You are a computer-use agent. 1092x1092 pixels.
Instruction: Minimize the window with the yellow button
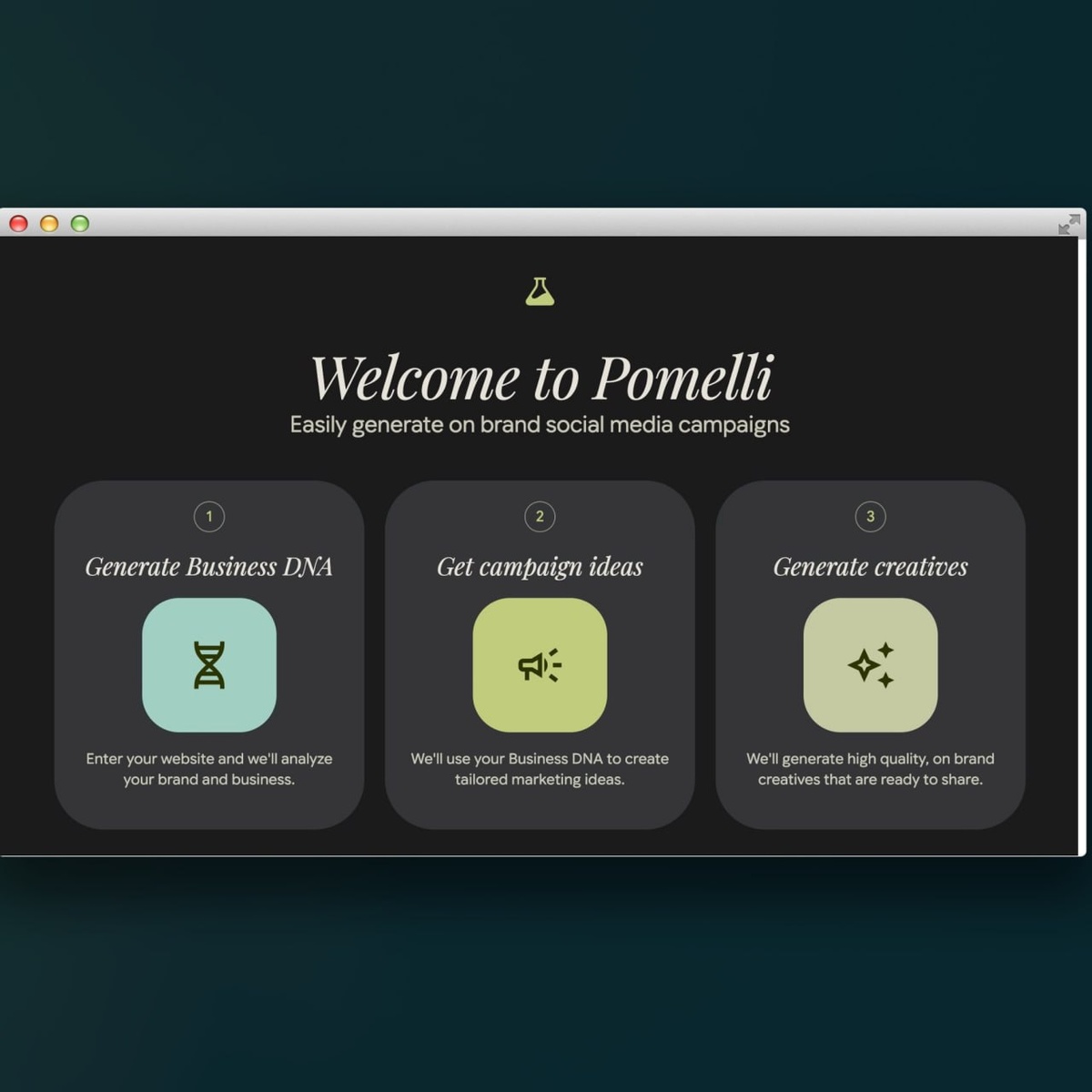49,223
